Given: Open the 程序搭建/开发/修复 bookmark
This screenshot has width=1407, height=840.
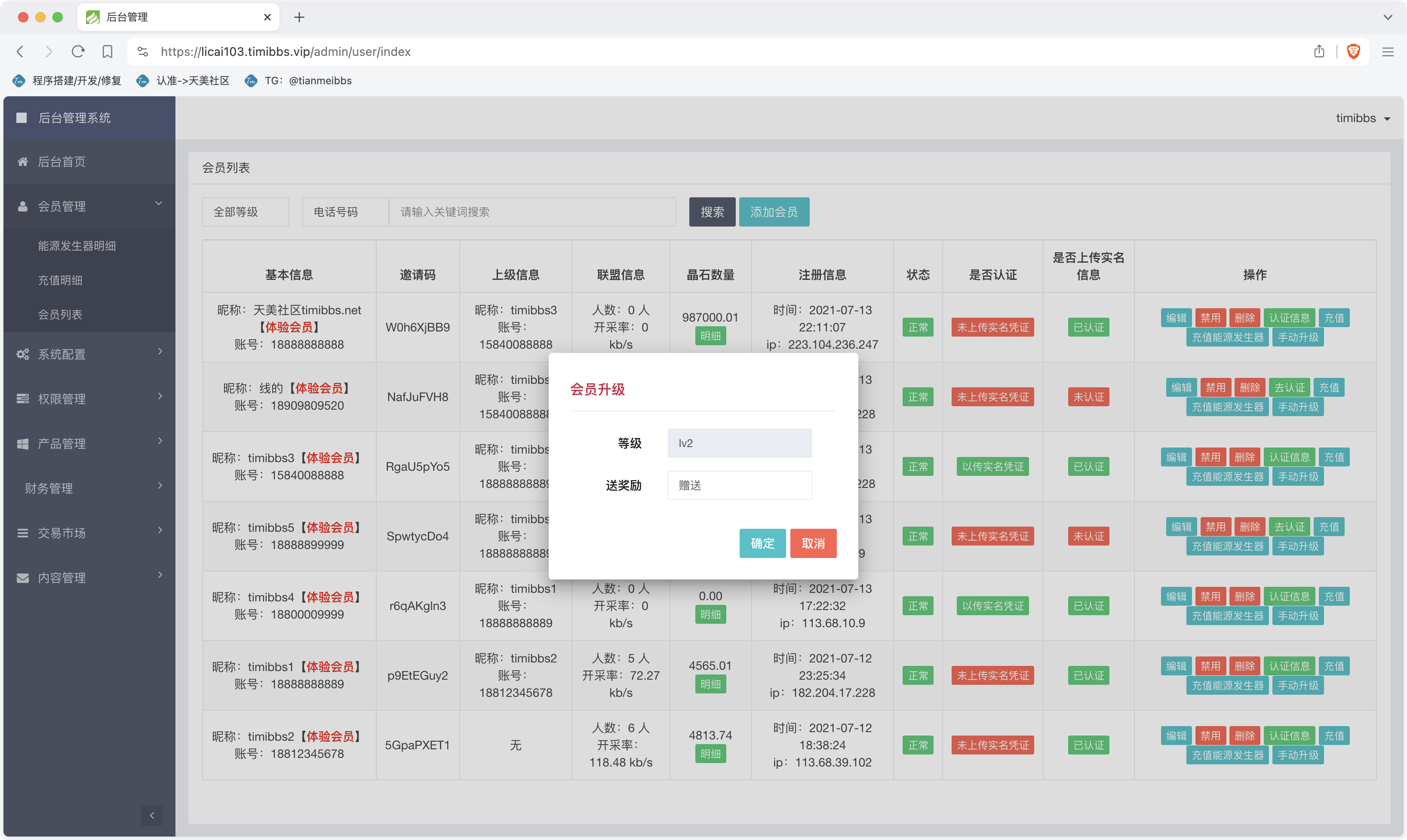Looking at the screenshot, I should point(67,81).
